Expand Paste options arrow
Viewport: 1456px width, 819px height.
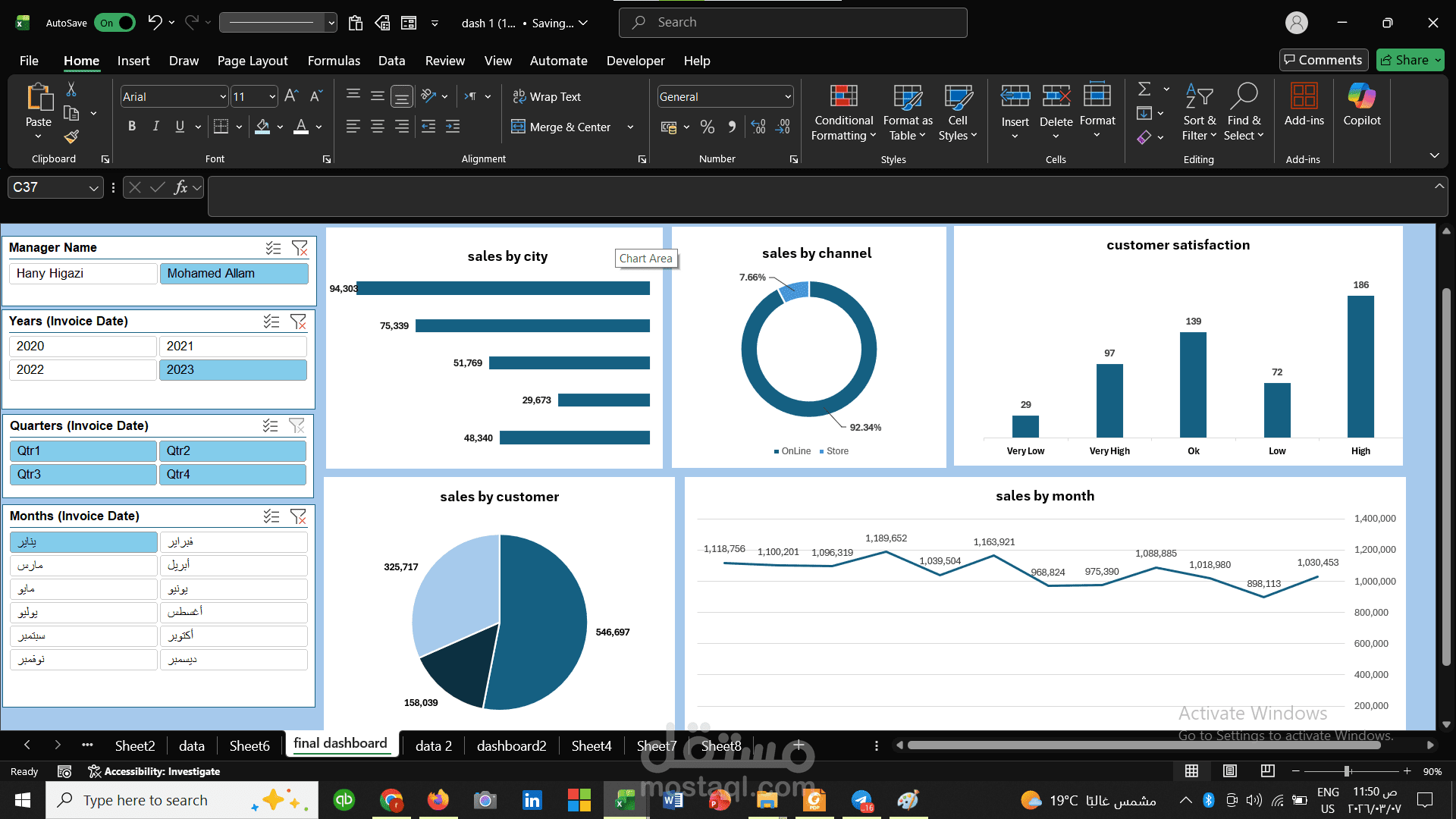coord(38,136)
